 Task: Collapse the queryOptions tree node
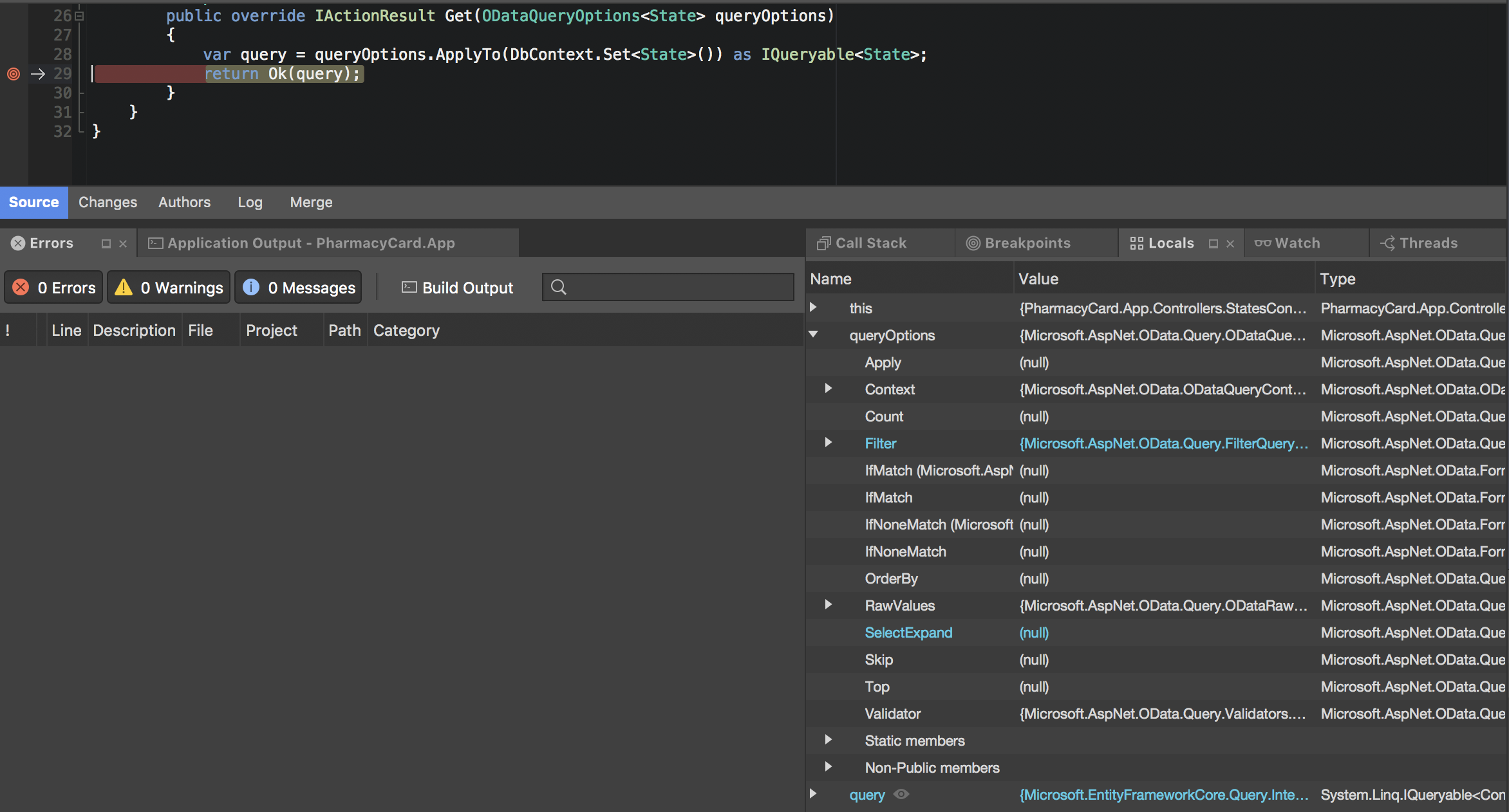point(814,335)
